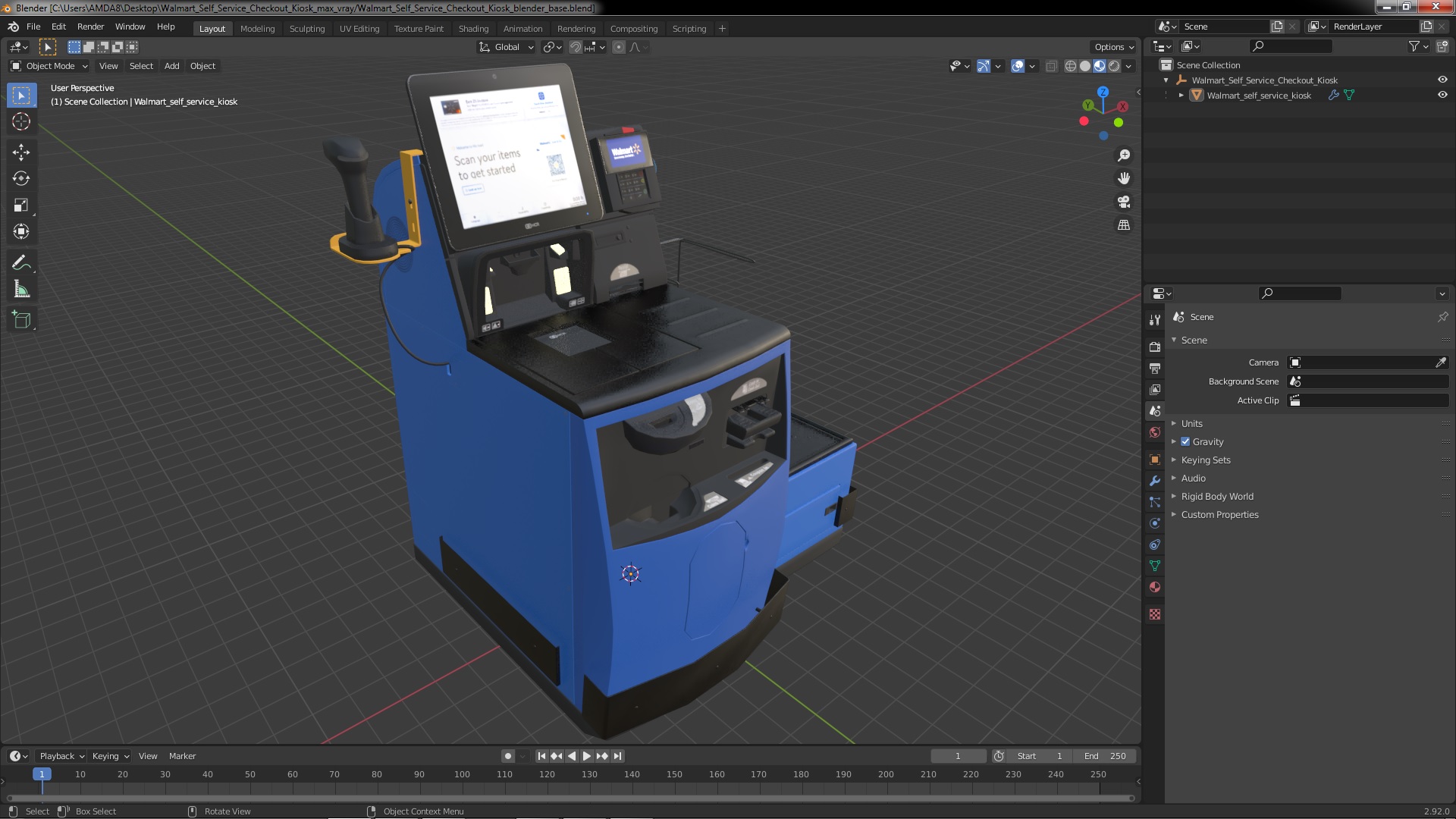Jump to the first frame
1456x819 pixels.
click(x=541, y=756)
